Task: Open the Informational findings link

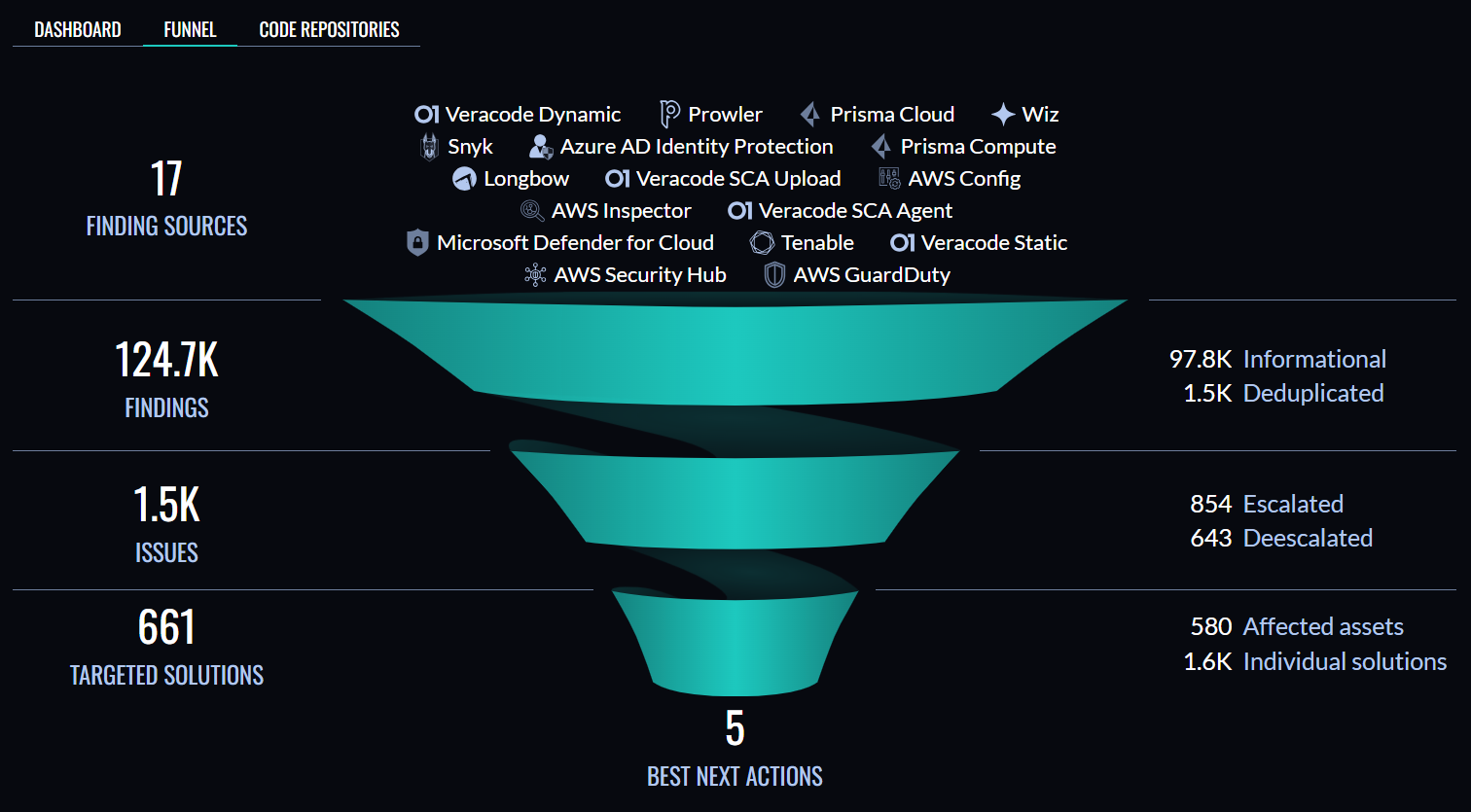Action: point(1314,359)
